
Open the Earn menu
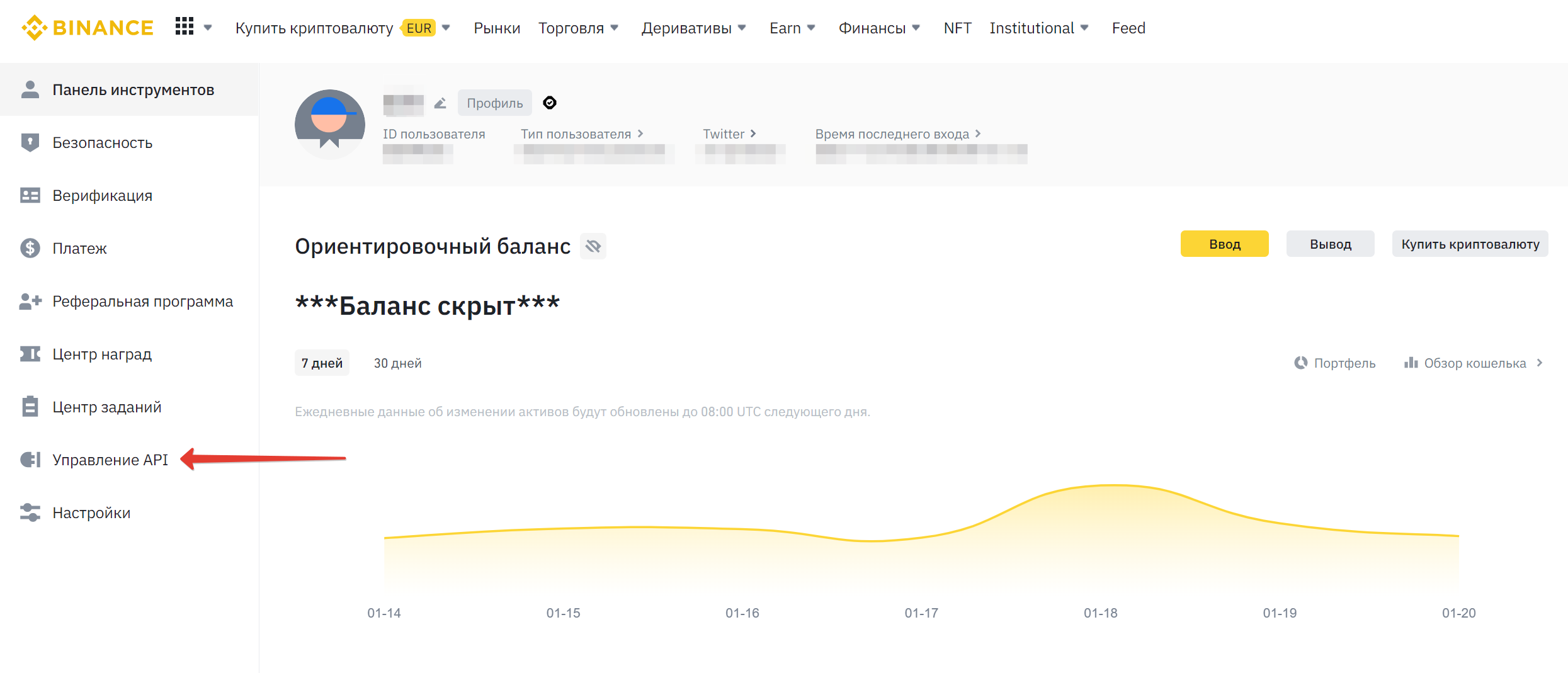click(x=785, y=28)
